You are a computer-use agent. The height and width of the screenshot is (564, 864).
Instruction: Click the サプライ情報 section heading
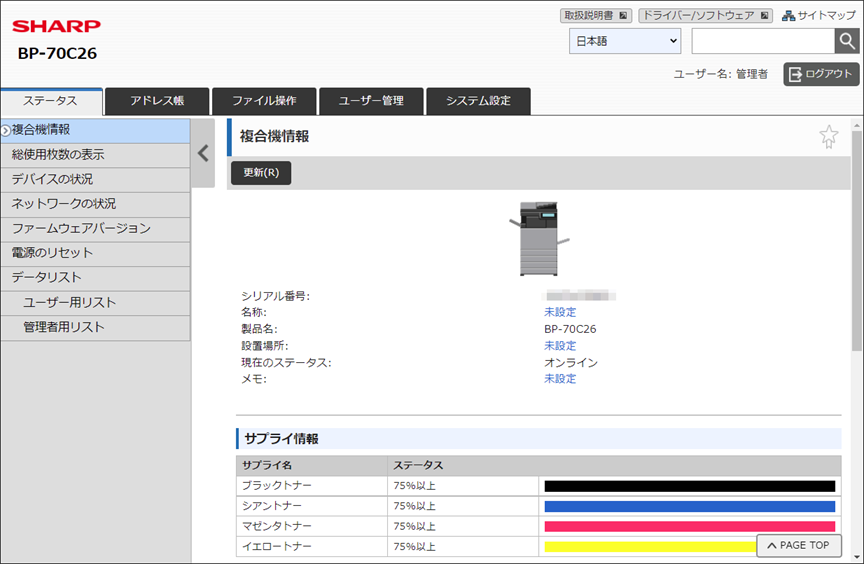(x=282, y=439)
